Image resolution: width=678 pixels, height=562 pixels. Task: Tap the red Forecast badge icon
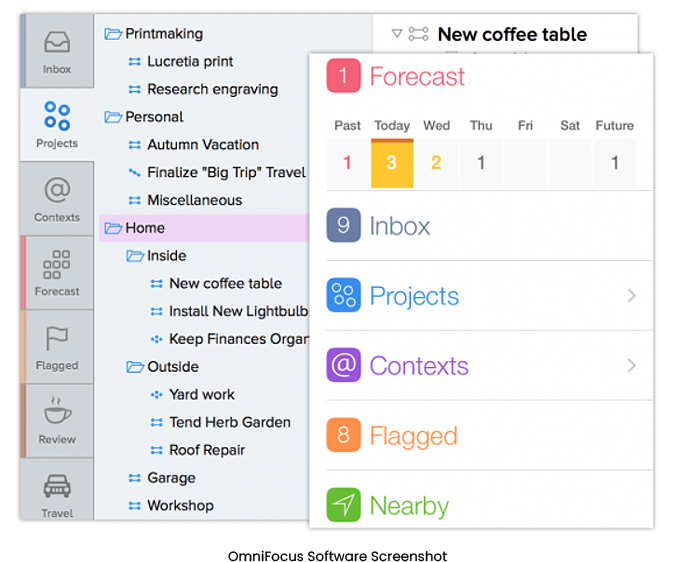(343, 76)
